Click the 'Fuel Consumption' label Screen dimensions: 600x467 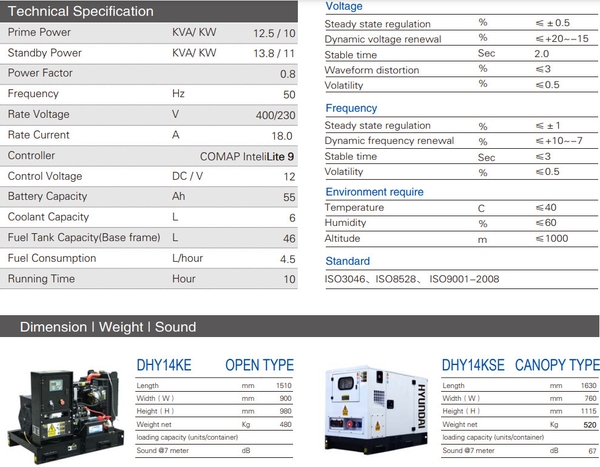point(52,258)
